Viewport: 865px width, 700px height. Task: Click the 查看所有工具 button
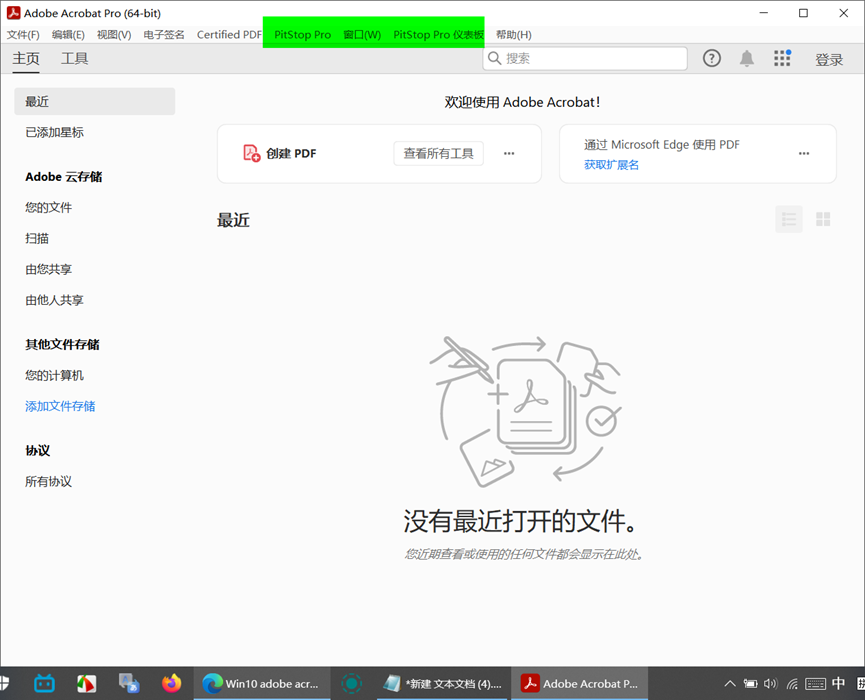(439, 153)
